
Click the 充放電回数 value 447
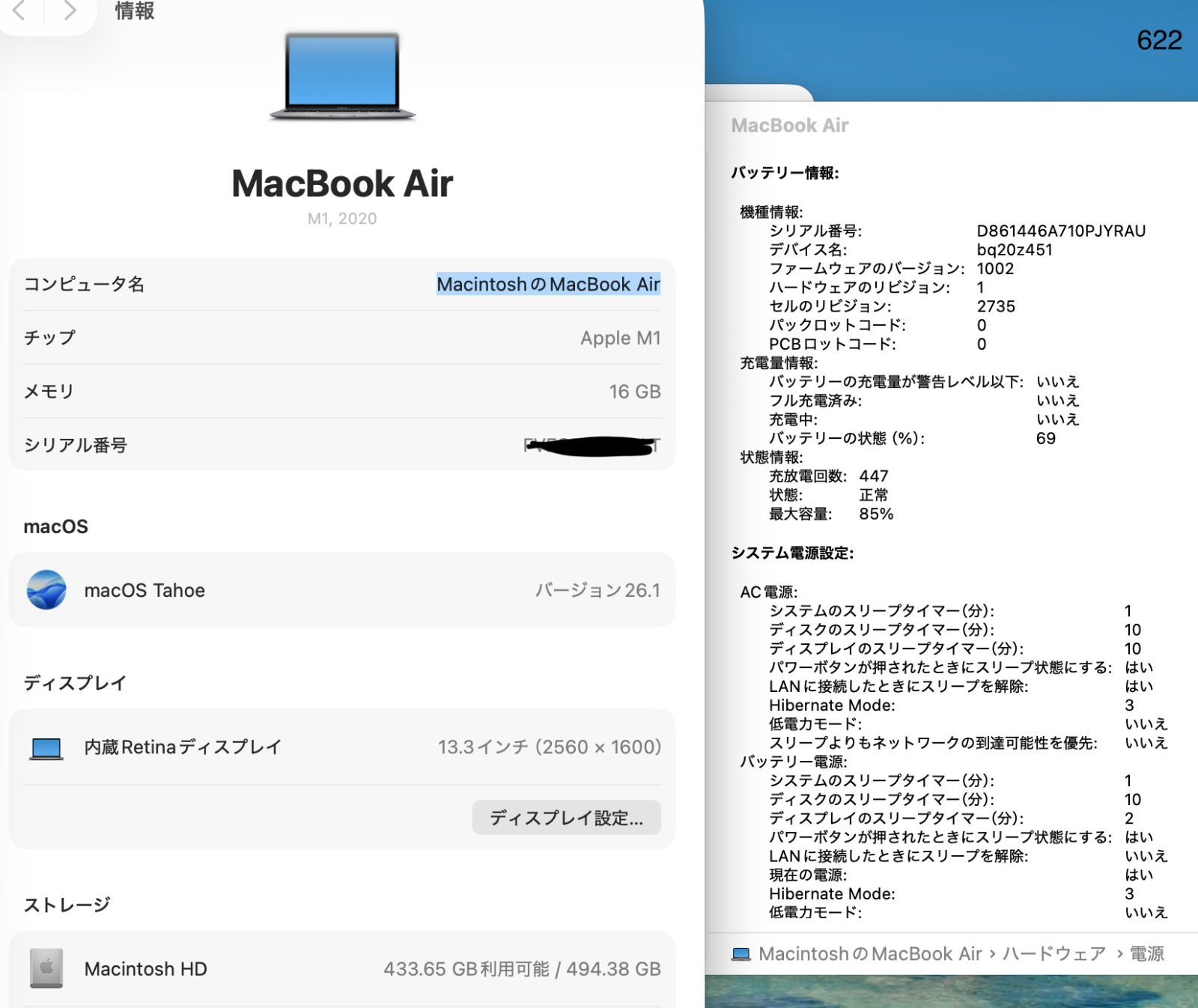pyautogui.click(x=874, y=476)
